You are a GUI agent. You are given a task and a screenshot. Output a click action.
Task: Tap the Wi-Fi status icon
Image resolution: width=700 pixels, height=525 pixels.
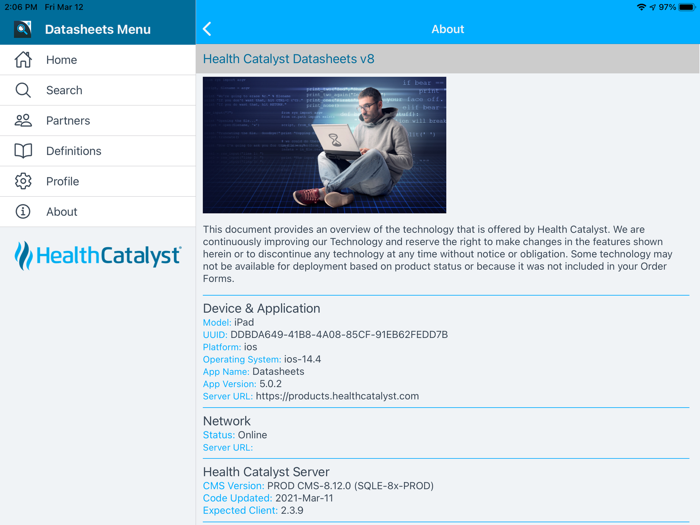tap(642, 7)
